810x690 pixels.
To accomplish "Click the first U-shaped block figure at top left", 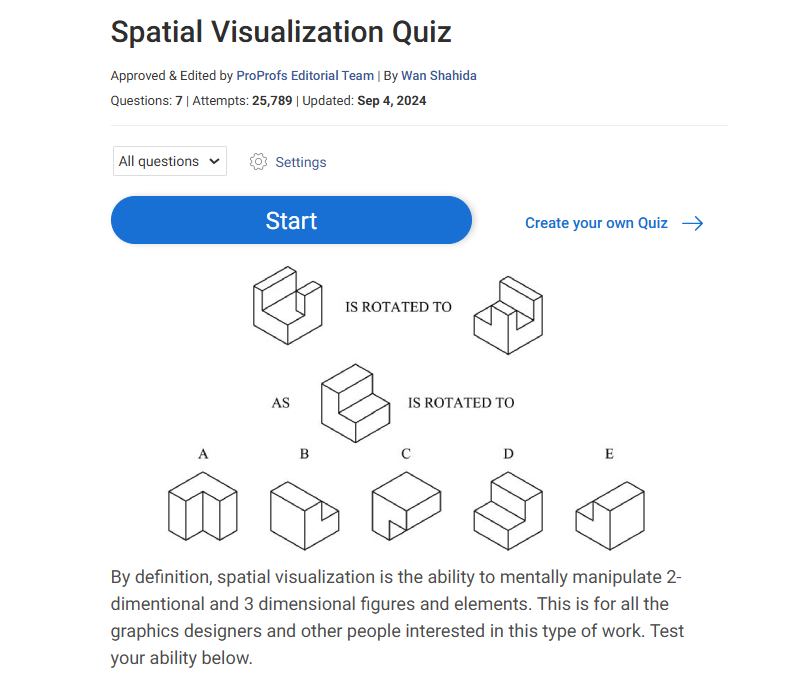I will pyautogui.click(x=287, y=305).
